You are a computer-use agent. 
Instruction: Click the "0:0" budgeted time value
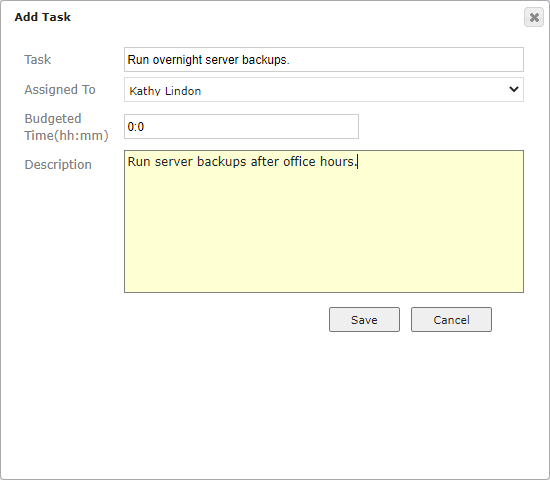[136, 127]
